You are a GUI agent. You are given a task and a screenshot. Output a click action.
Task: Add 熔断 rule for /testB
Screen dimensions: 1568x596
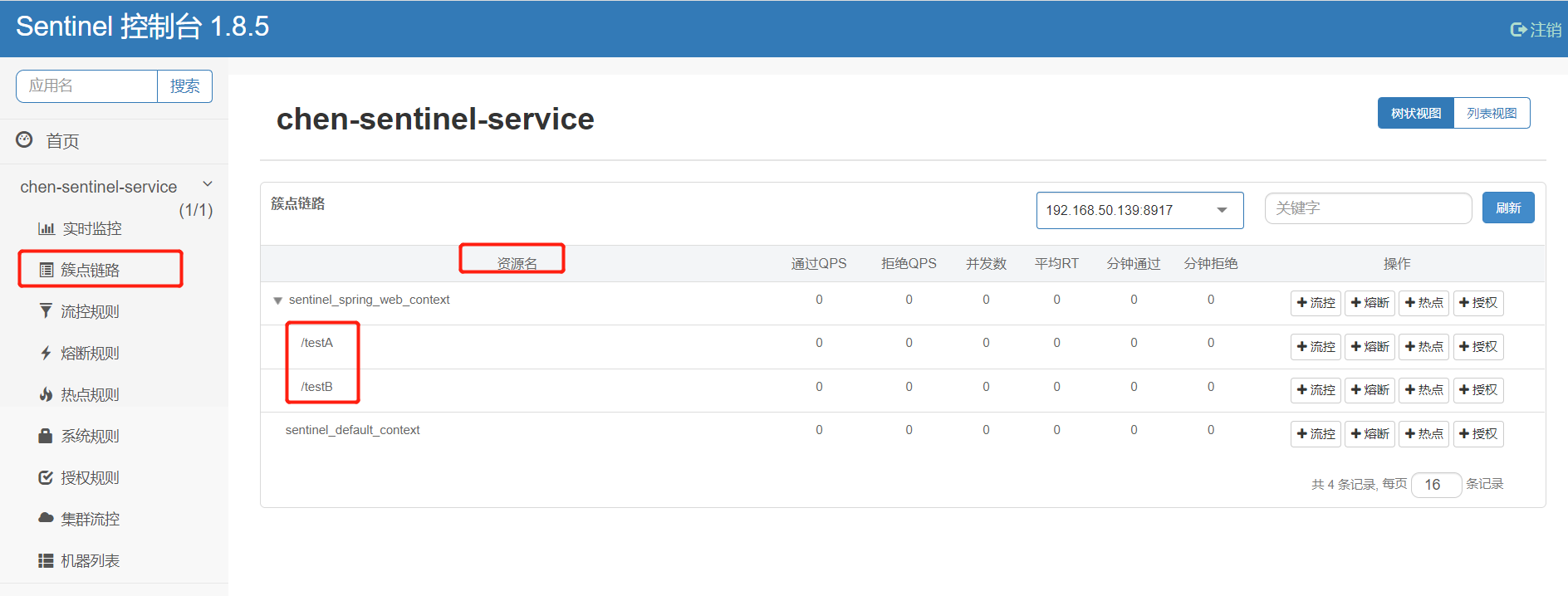click(x=1370, y=390)
